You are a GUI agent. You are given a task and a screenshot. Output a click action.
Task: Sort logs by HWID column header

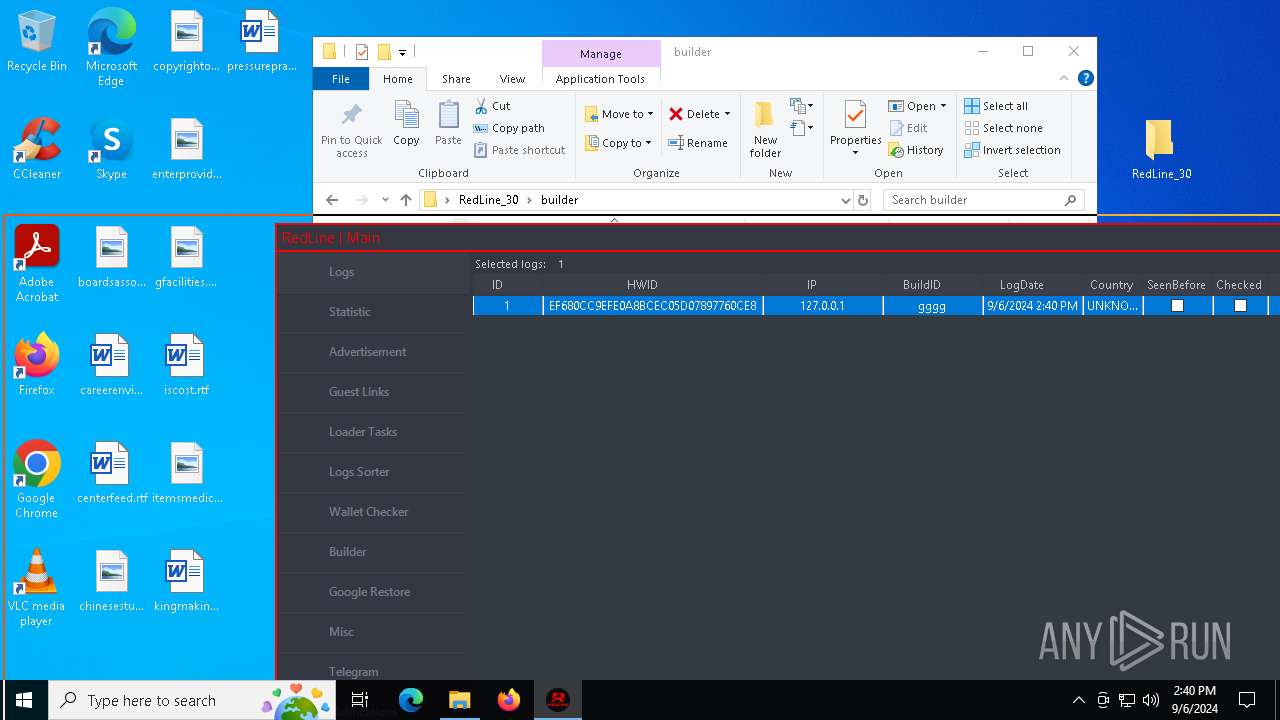[642, 285]
